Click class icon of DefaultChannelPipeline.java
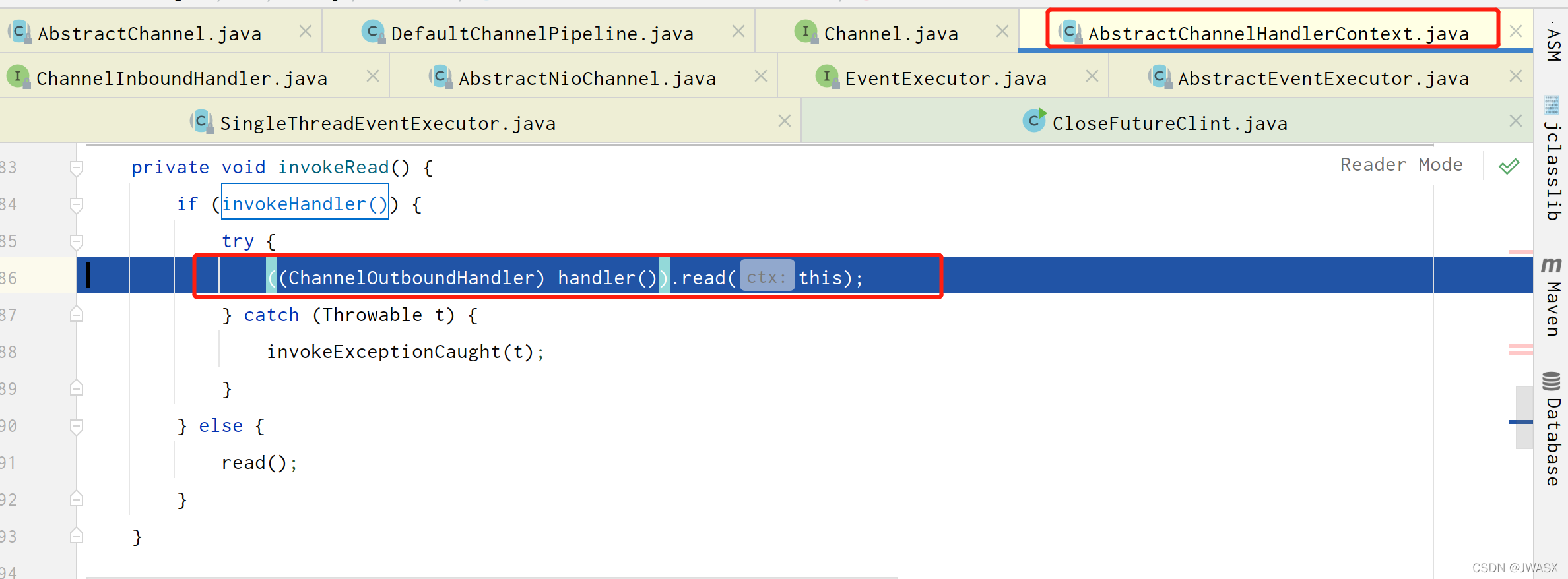 (x=373, y=31)
